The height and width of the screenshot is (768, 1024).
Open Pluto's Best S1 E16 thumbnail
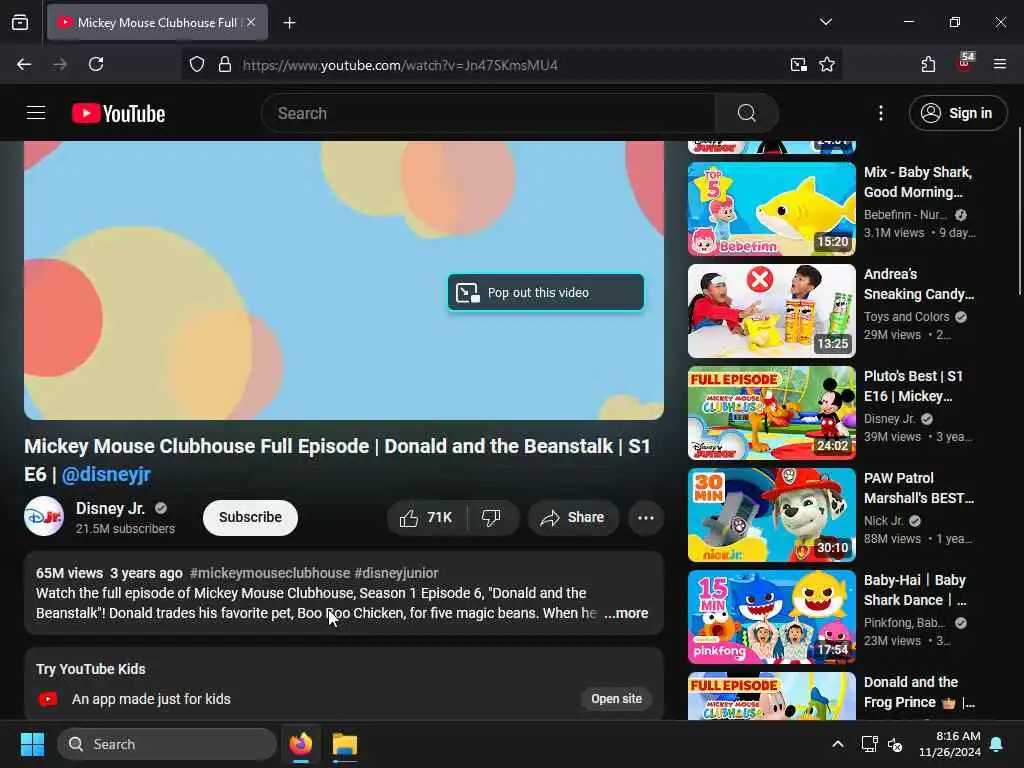[771, 413]
